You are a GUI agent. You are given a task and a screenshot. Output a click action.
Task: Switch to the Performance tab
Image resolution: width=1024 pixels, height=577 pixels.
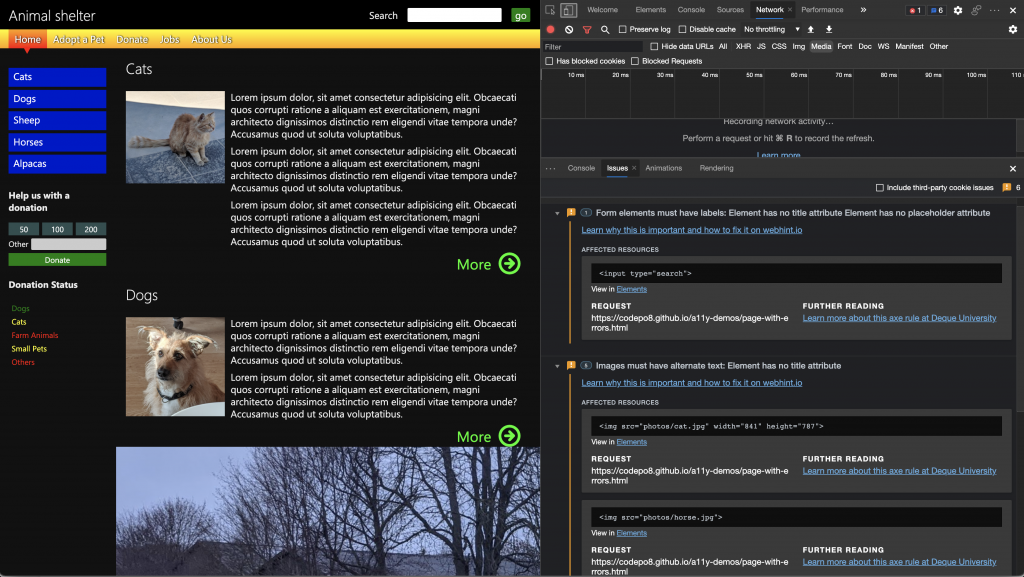point(822,10)
